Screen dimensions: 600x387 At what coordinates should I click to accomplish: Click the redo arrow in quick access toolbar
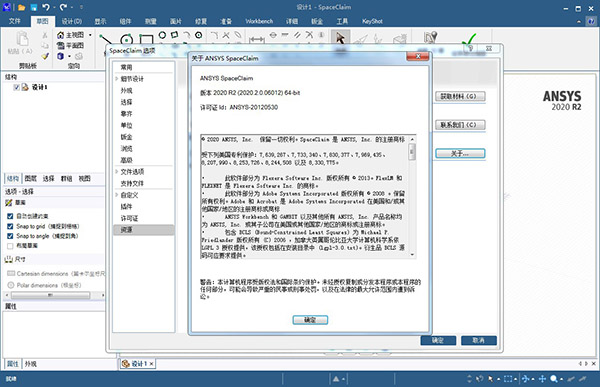[x=63, y=7]
